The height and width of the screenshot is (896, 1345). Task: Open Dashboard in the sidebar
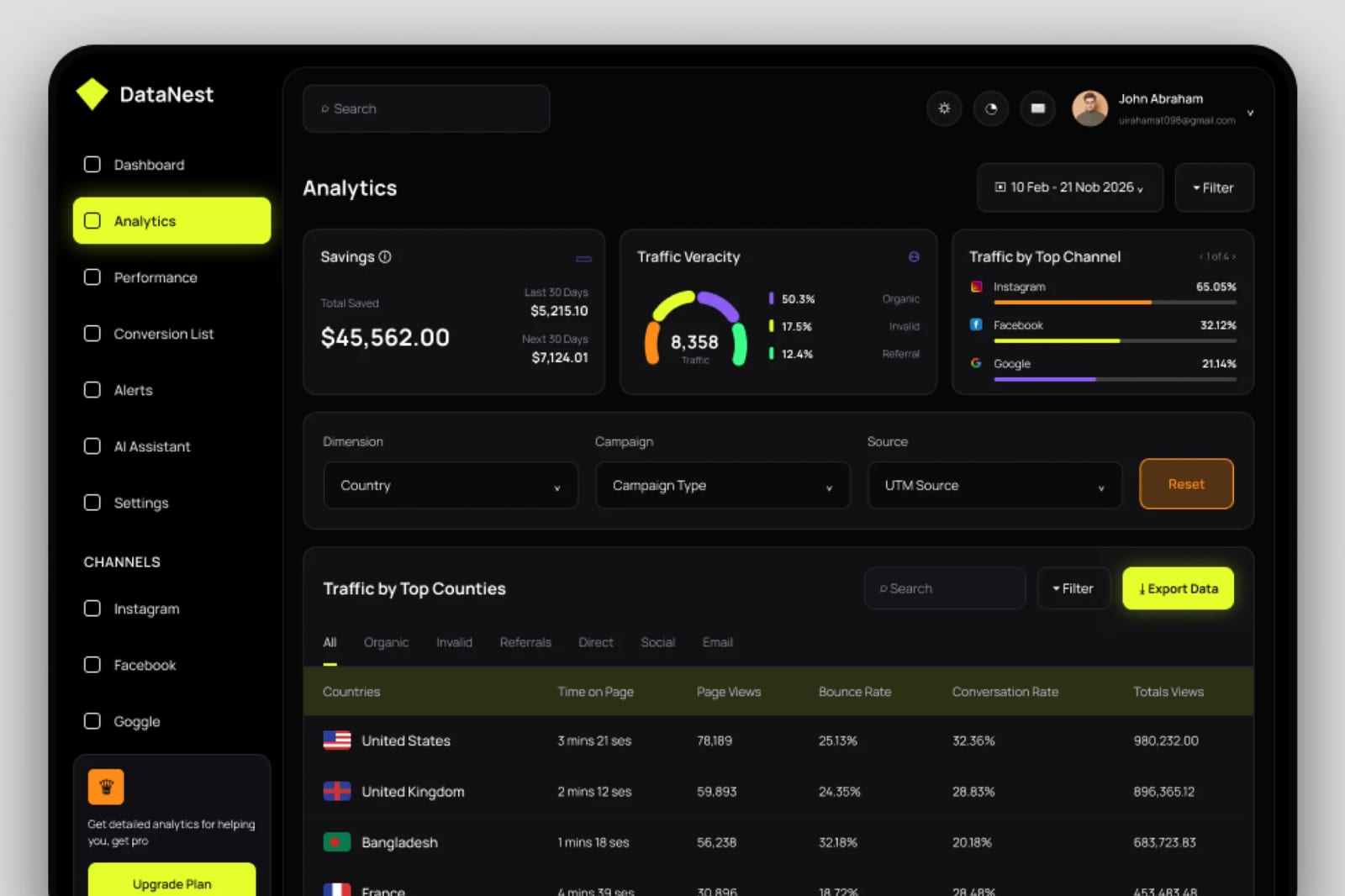tap(171, 165)
